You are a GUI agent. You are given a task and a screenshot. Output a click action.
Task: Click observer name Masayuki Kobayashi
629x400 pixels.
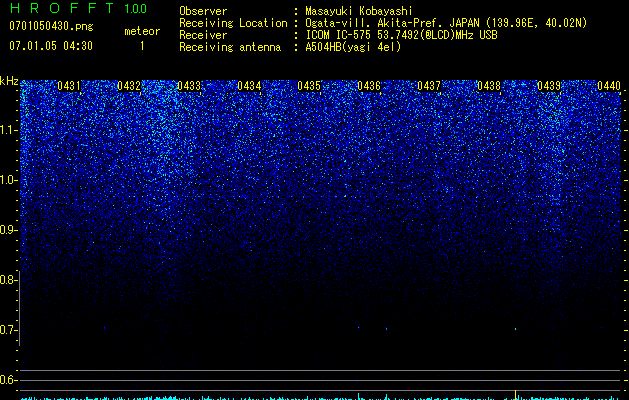(358, 11)
